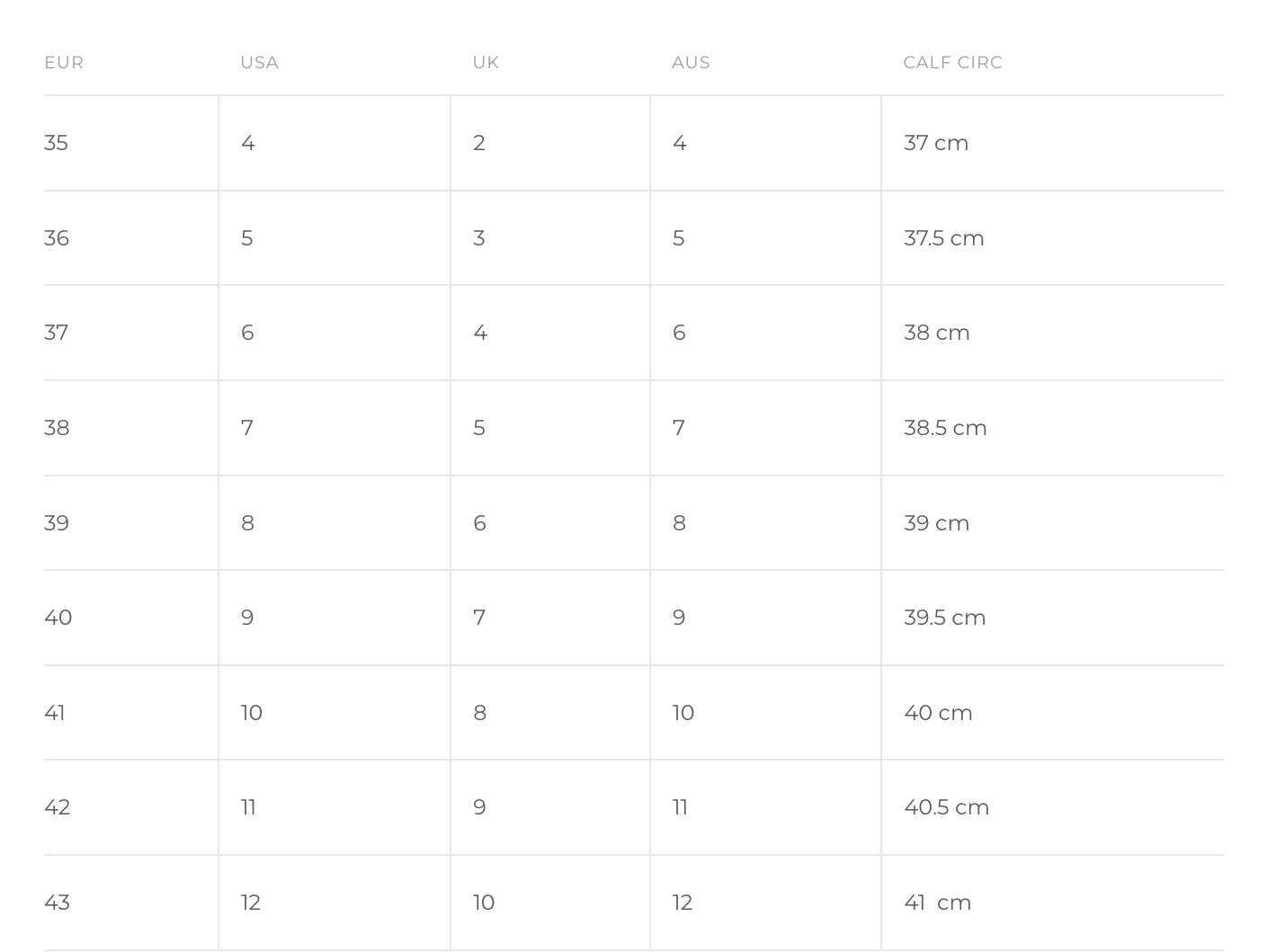Image resolution: width=1276 pixels, height=952 pixels.
Task: Select the 40.5 cm calf circumference cell
Action: [x=946, y=807]
